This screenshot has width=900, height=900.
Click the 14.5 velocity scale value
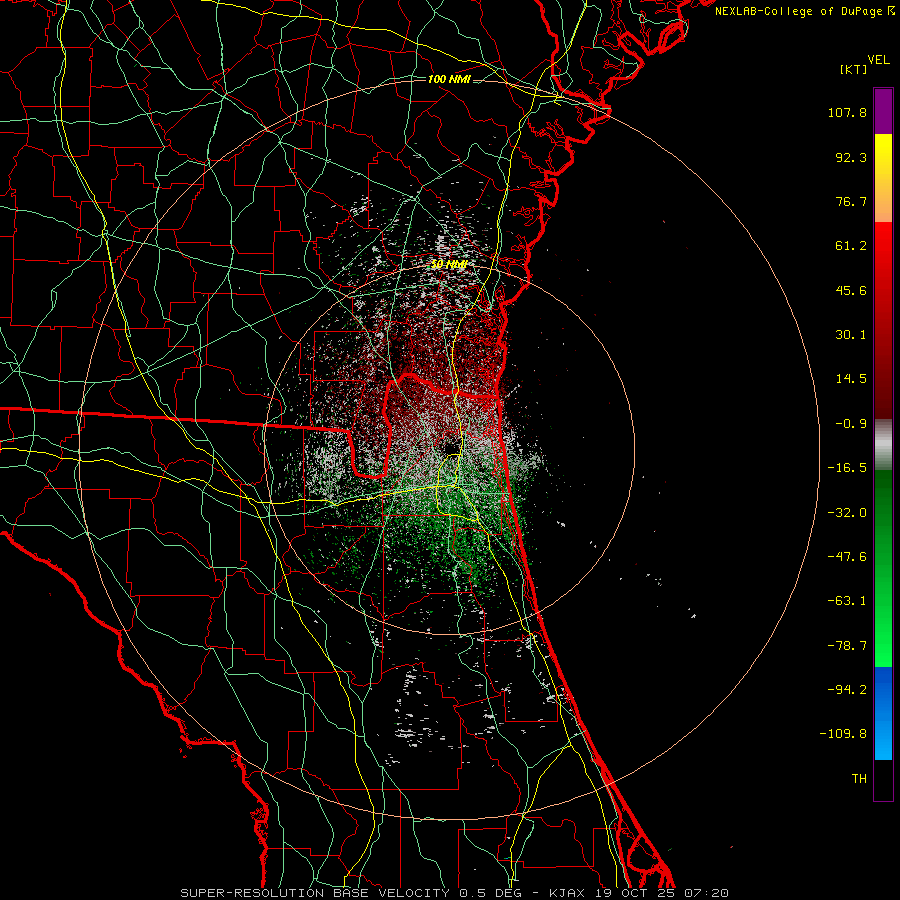click(x=851, y=379)
